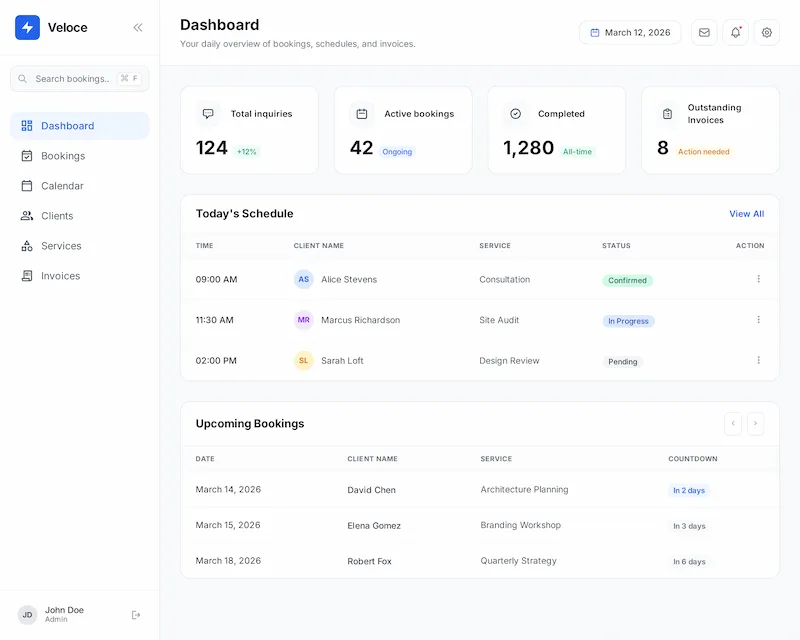Click the Active bookings calendar icon
800x640 pixels.
(x=362, y=114)
